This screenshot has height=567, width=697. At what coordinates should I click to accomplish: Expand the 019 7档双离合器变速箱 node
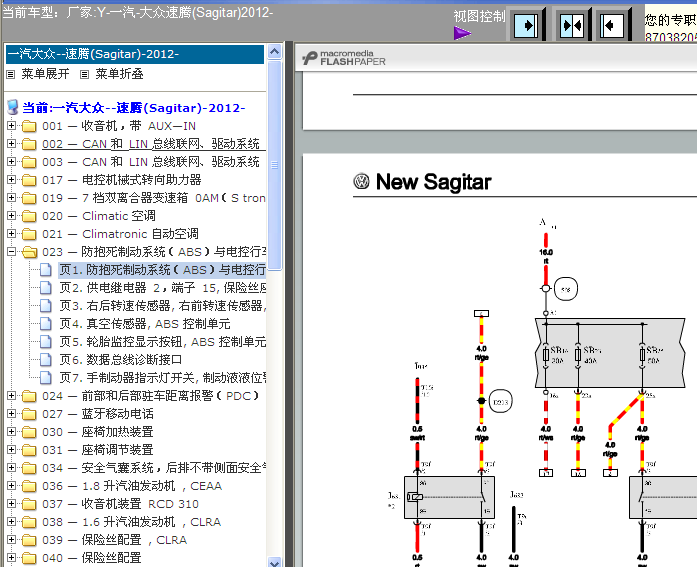[12, 198]
